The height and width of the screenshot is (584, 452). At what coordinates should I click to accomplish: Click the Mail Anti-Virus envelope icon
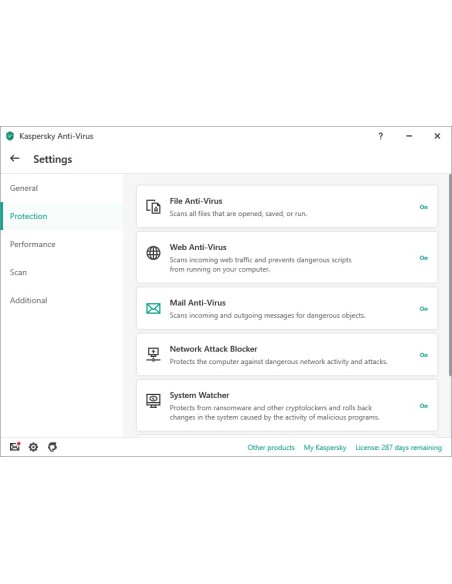153,308
